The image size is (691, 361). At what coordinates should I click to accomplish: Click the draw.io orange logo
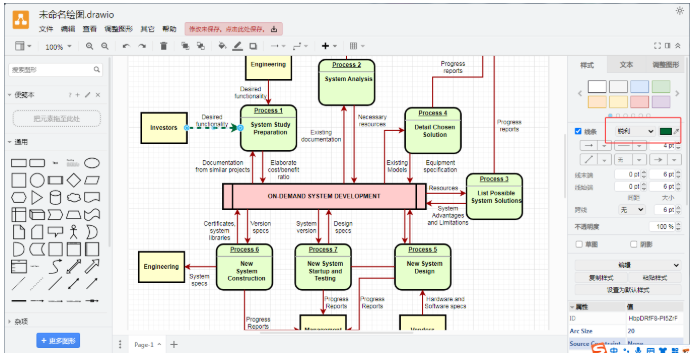click(21, 20)
